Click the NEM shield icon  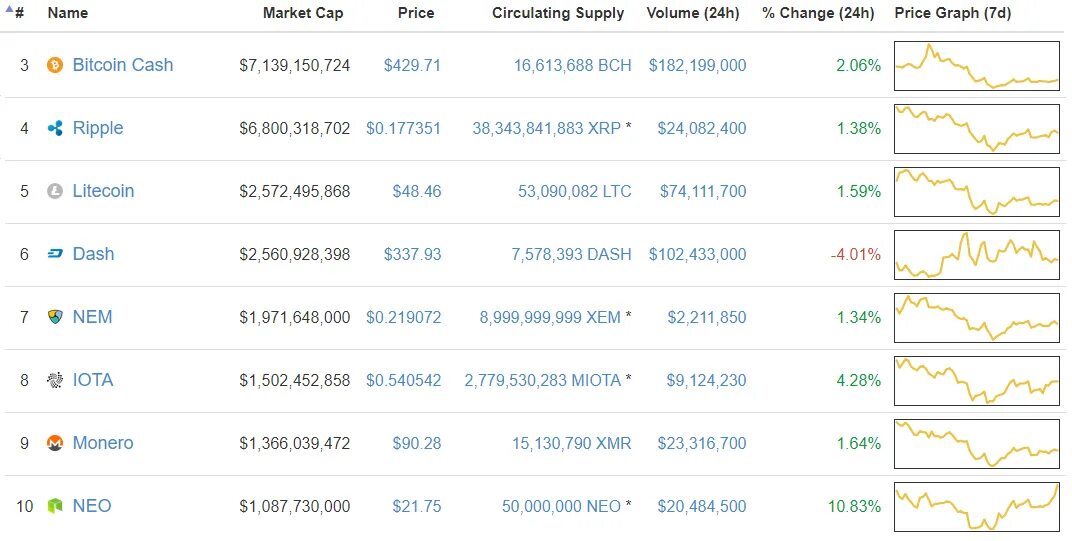(55, 317)
